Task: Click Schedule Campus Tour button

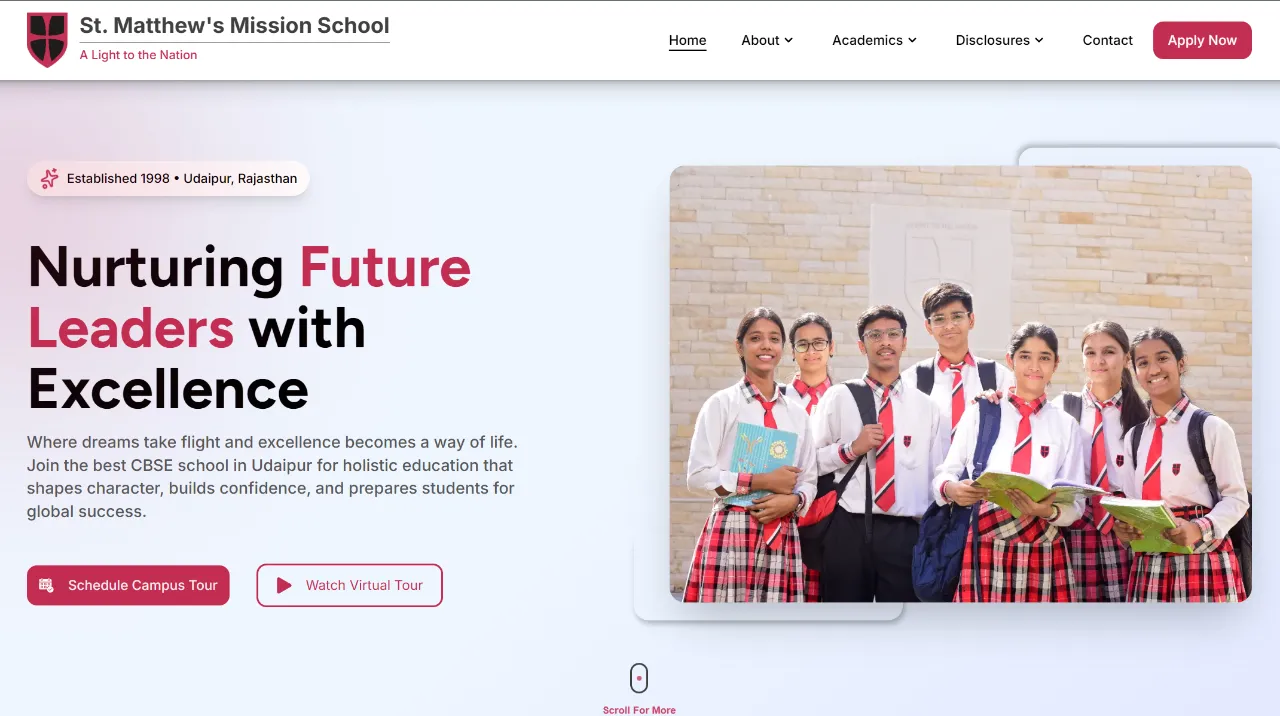Action: (x=128, y=586)
